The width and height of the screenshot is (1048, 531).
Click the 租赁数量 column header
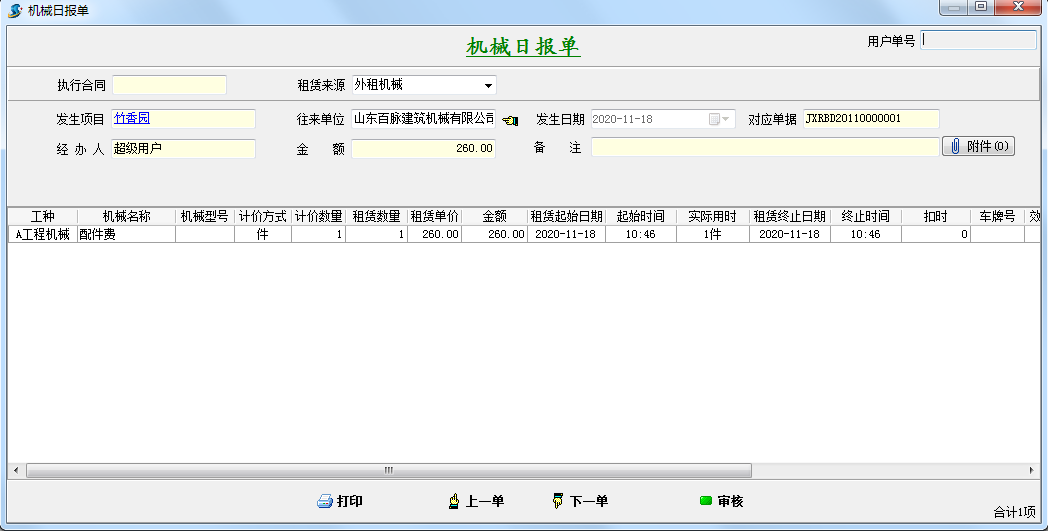[x=376, y=216]
